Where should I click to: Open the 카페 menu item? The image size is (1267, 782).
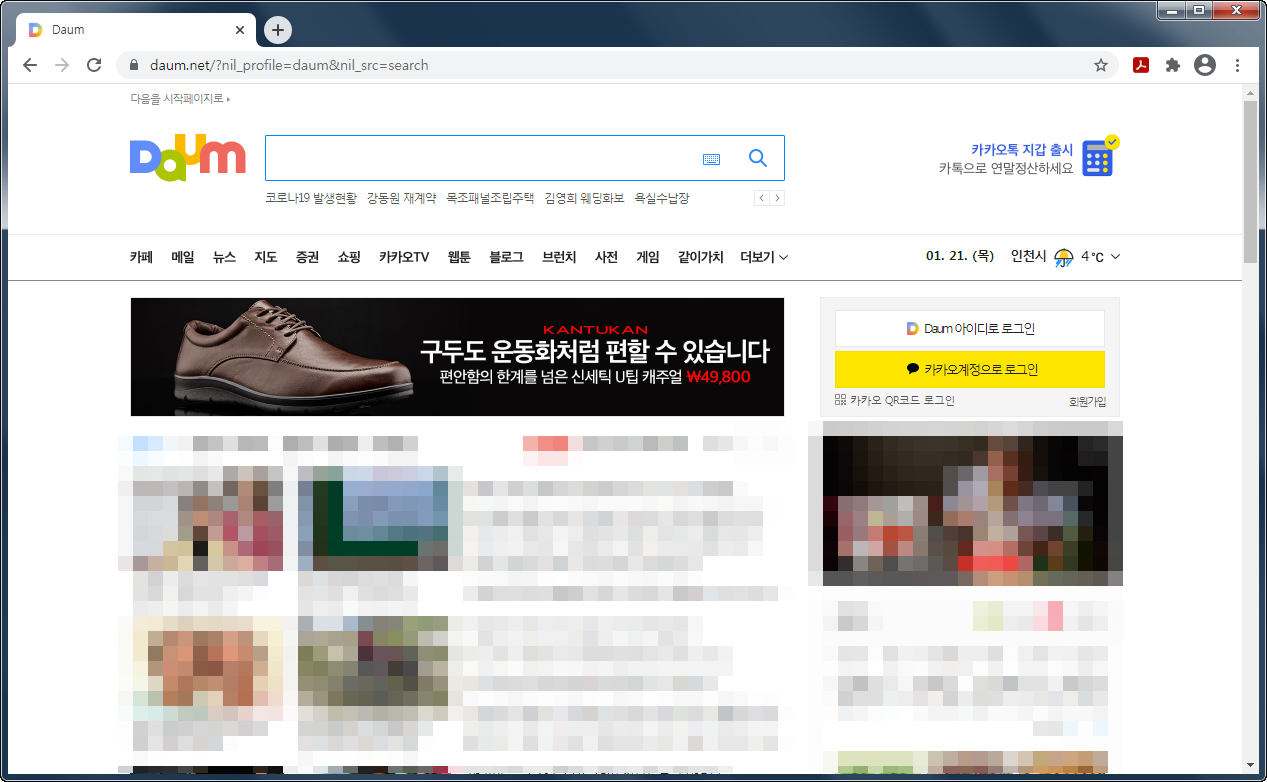pos(141,257)
